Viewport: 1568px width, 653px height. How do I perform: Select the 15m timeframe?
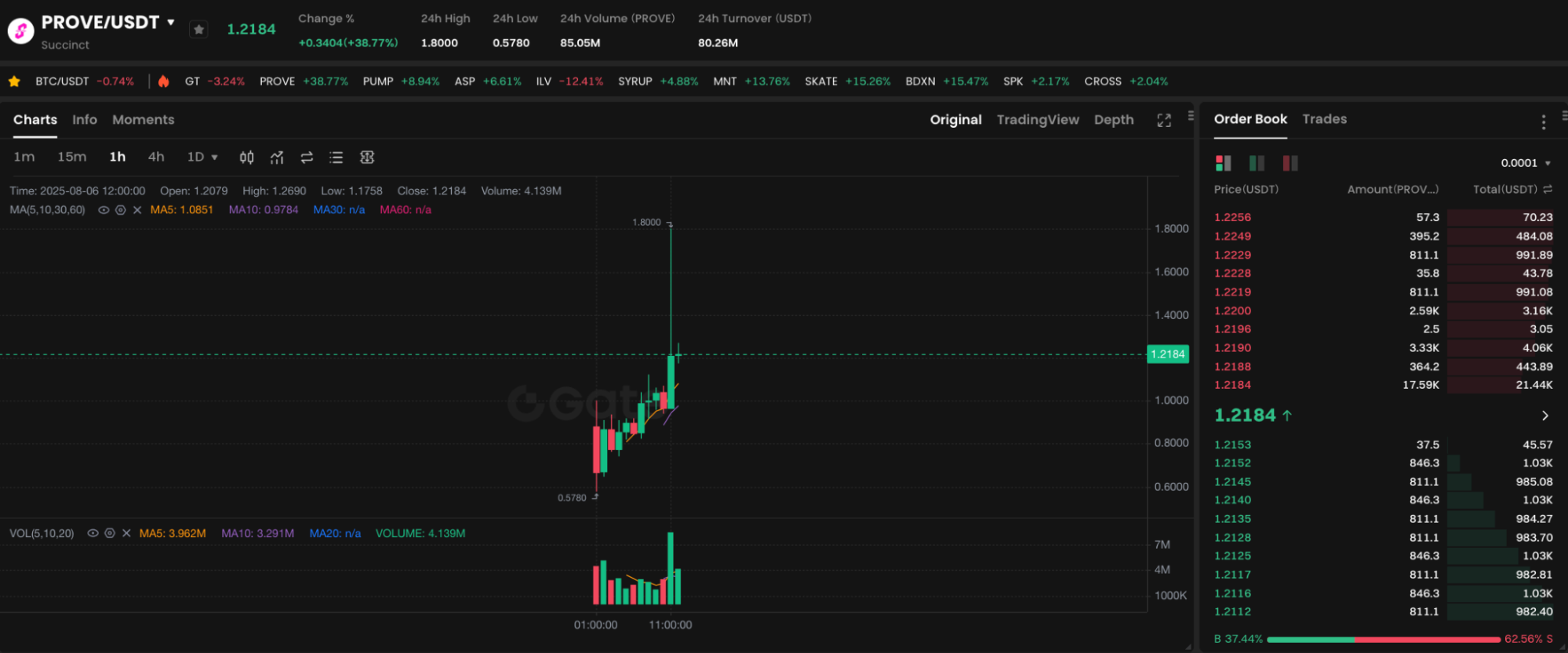(x=72, y=158)
